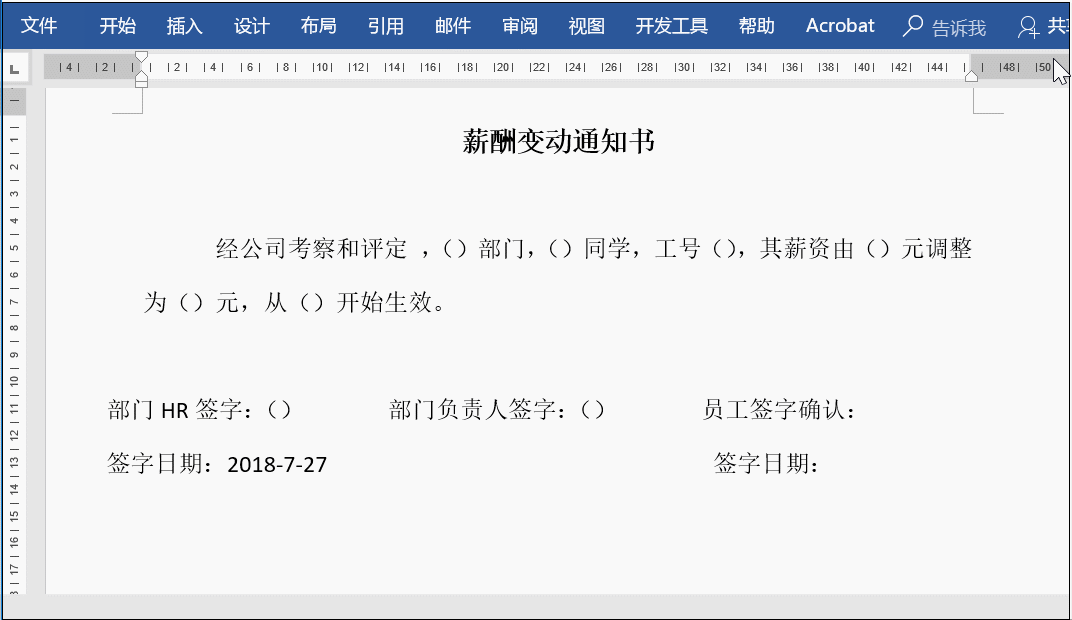
Task: Open the 开发工具 ribbon tab
Action: pyautogui.click(x=670, y=25)
